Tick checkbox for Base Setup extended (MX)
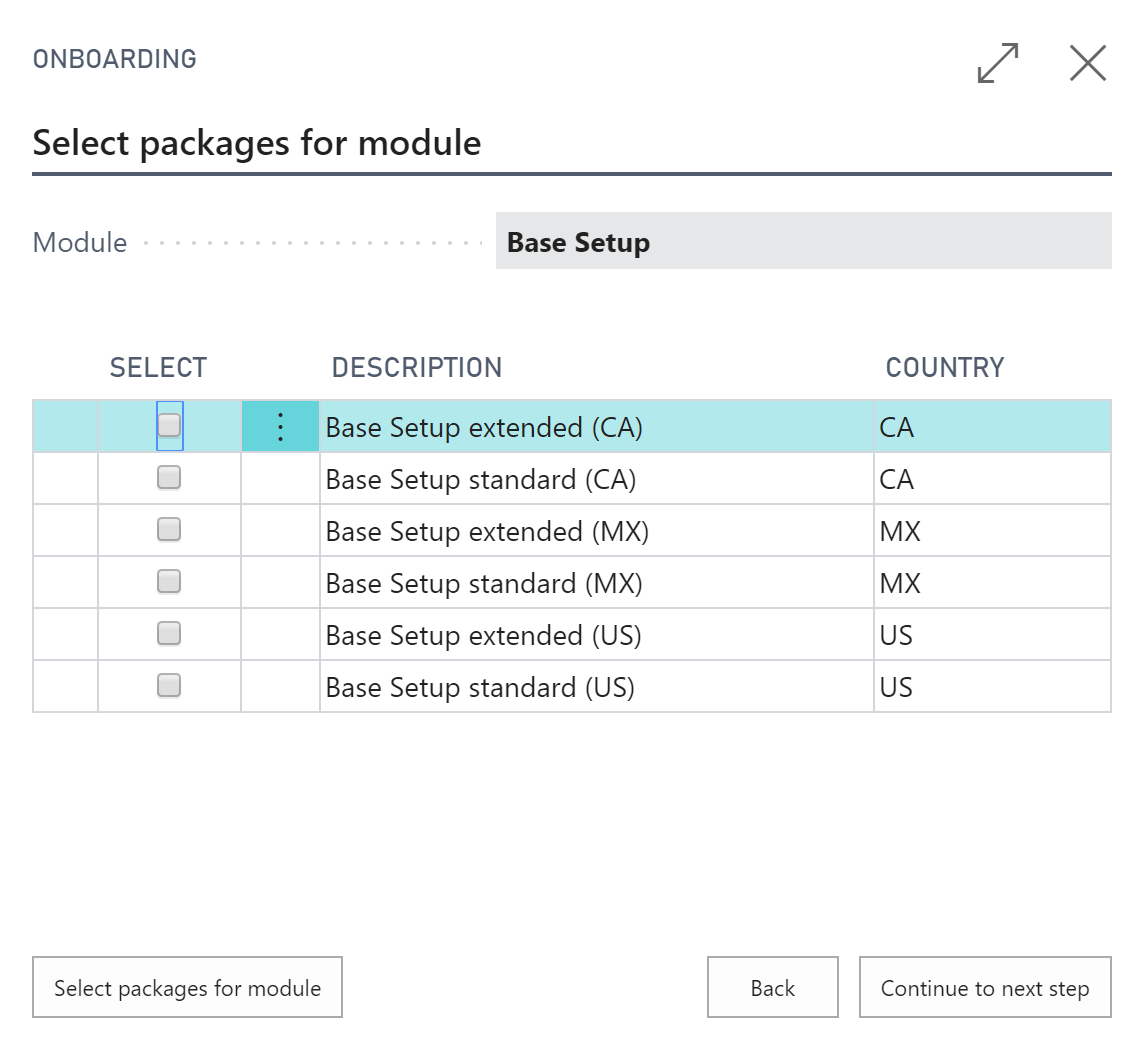Image resolution: width=1145 pixels, height=1050 pixels. point(169,529)
